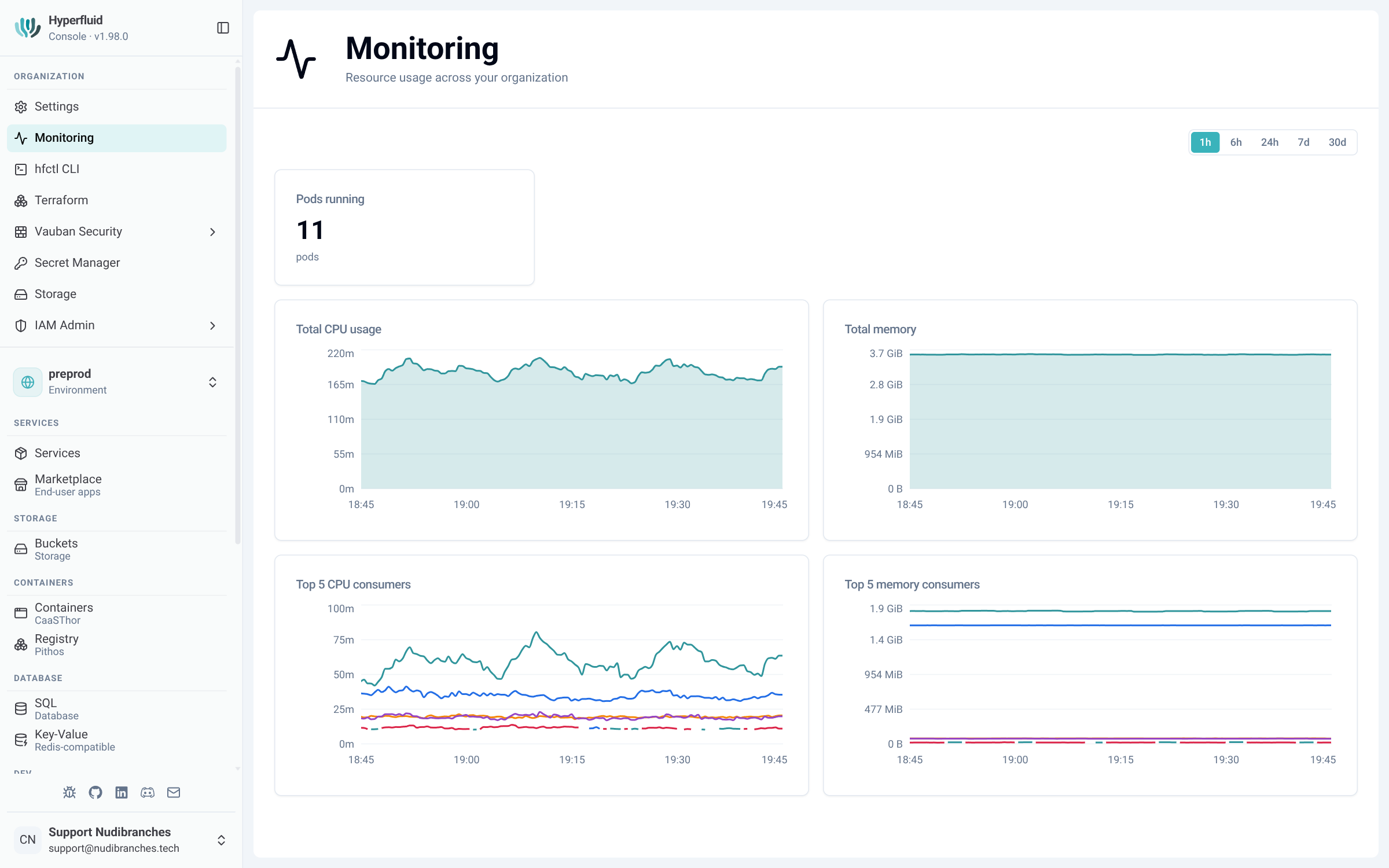Open the Support Nudibranches account menu
This screenshot has height=868, width=1389.
tap(120, 840)
